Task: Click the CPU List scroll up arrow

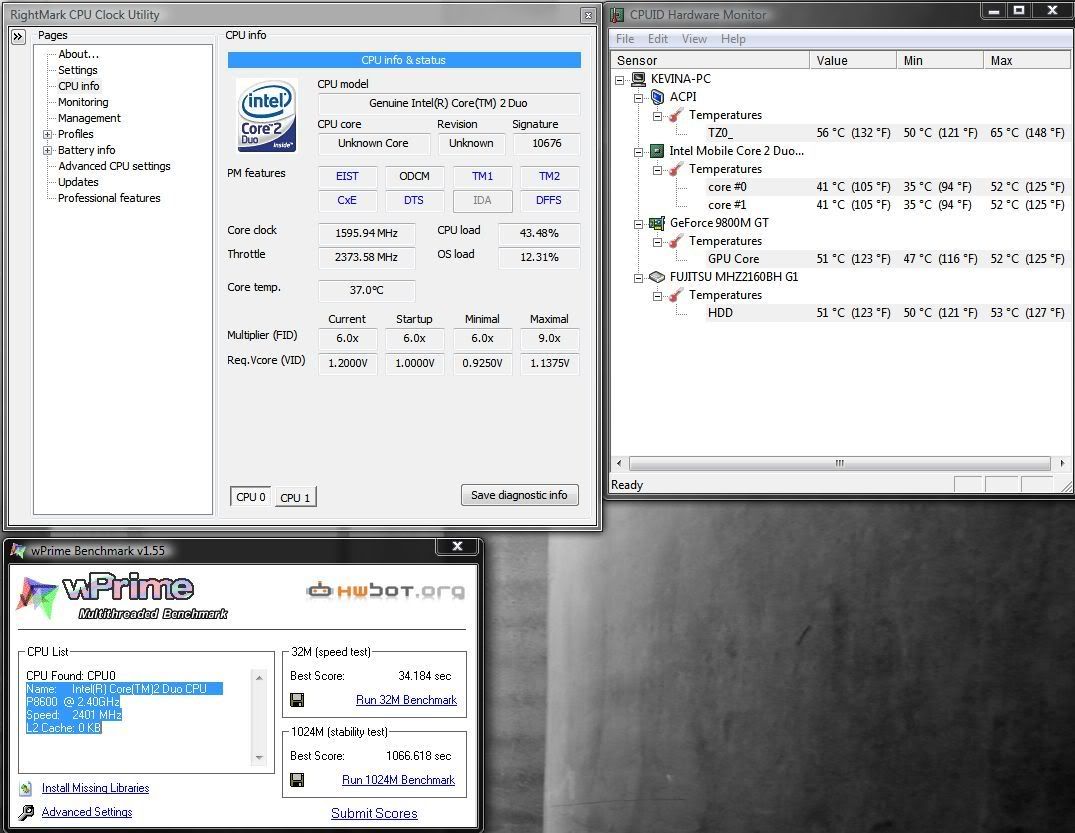Action: click(259, 677)
